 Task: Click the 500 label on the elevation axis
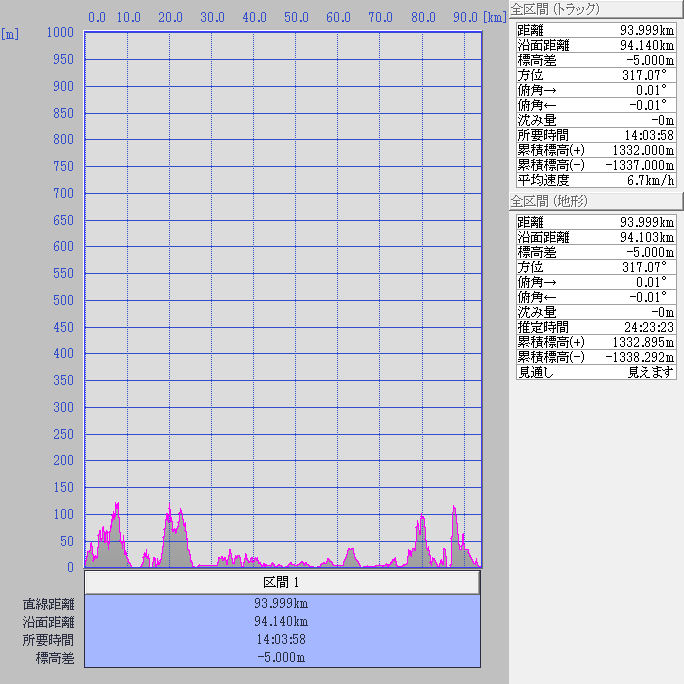[62, 300]
